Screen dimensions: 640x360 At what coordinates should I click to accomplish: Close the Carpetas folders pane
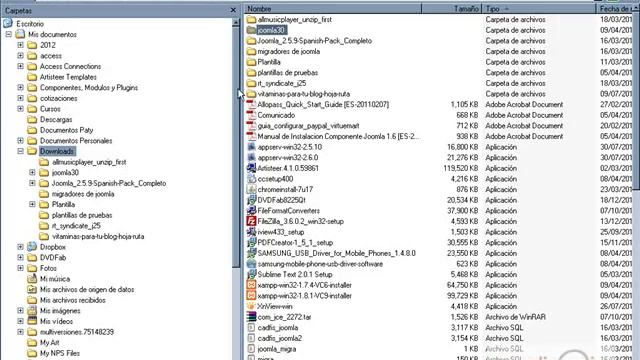[x=233, y=10]
